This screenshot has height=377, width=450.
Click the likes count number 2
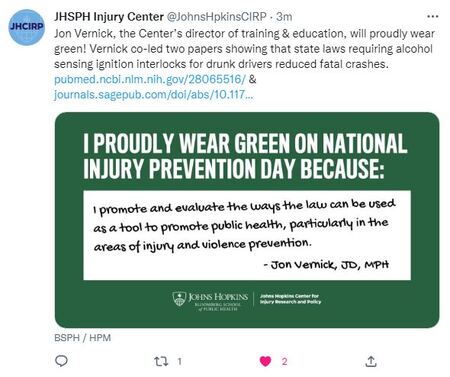(x=284, y=361)
